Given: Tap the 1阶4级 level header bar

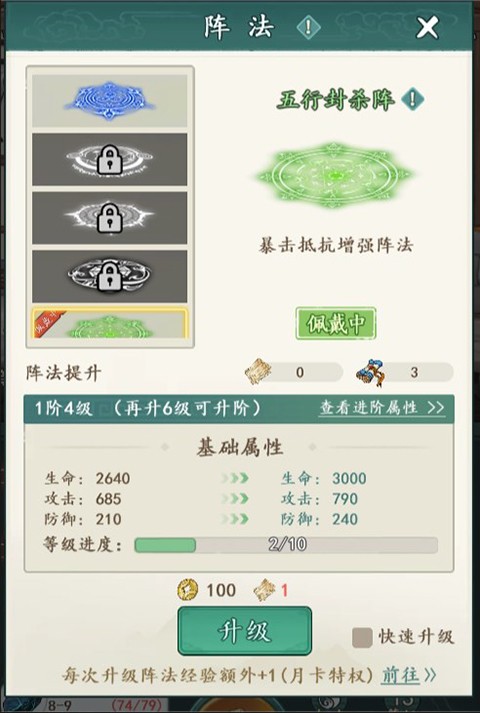Looking at the screenshot, I should tap(239, 408).
